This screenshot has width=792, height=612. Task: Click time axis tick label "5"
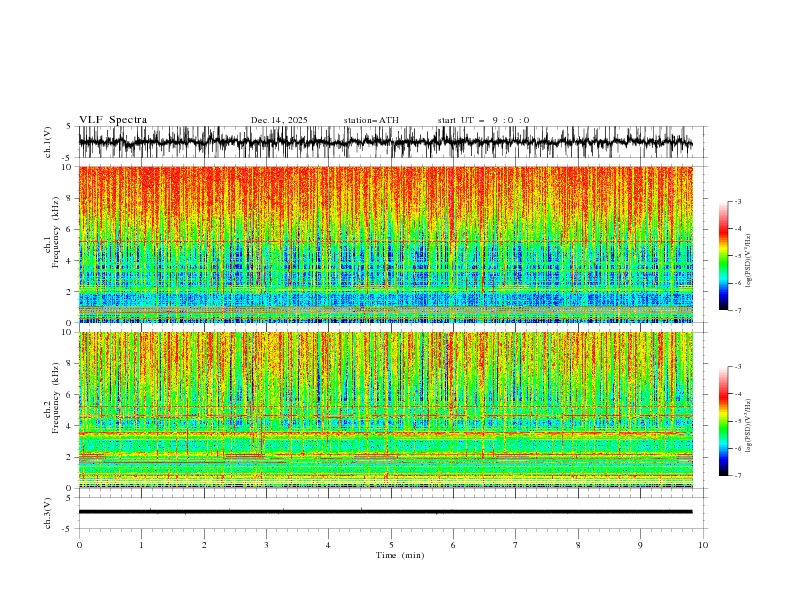pyautogui.click(x=391, y=545)
